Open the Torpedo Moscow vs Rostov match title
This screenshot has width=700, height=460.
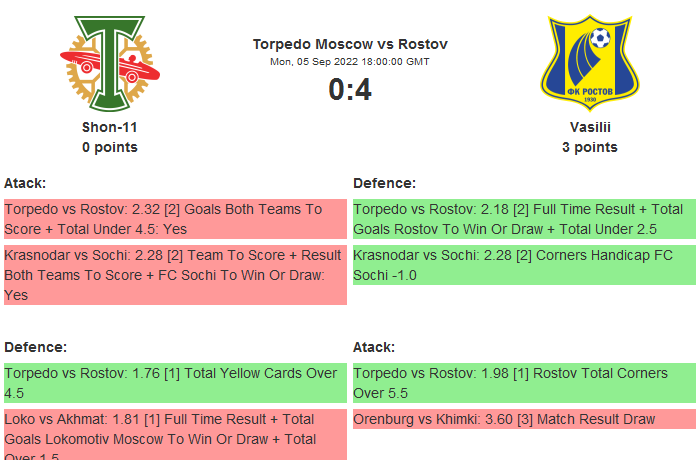(x=350, y=44)
